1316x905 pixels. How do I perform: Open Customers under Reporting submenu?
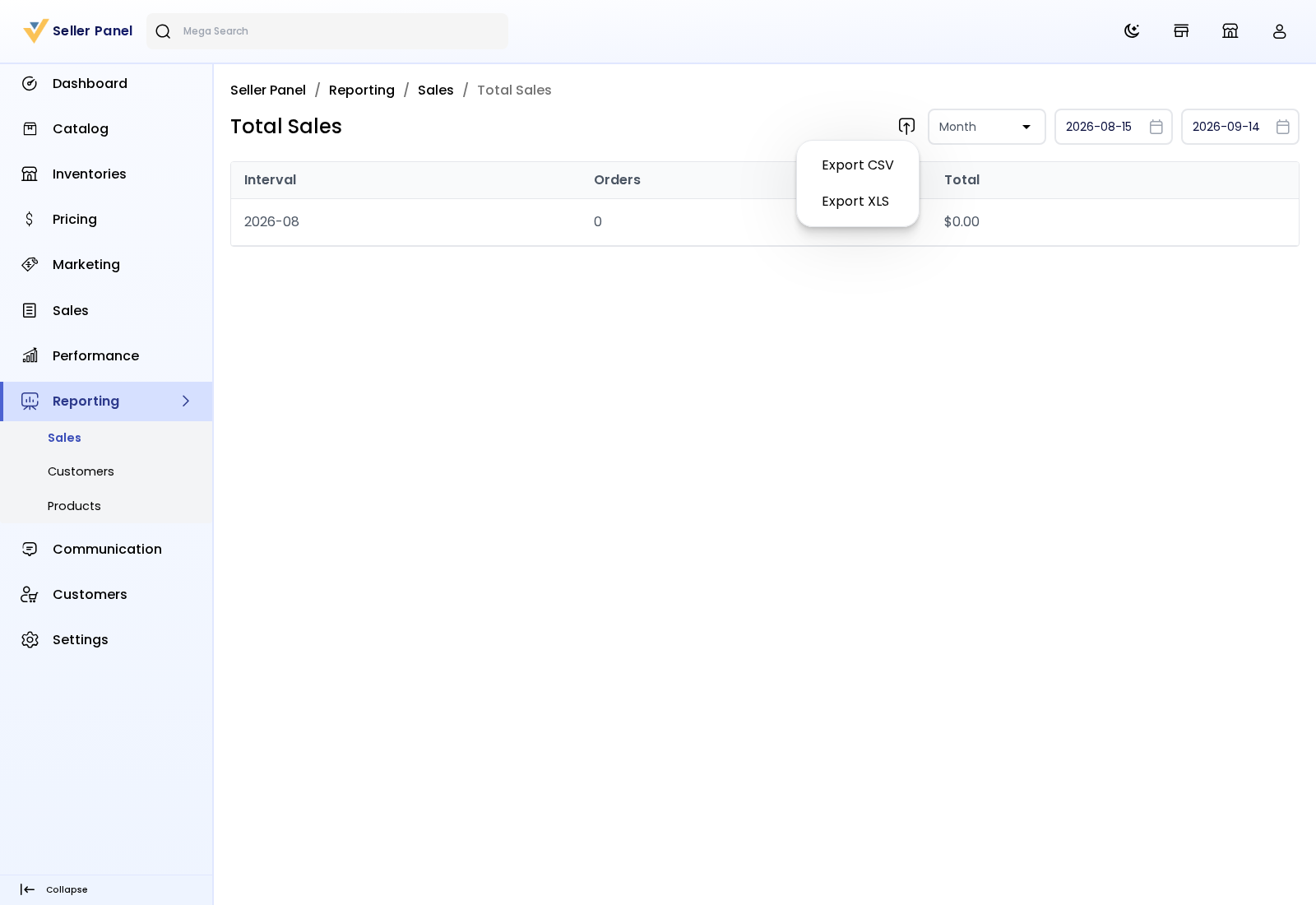81,471
